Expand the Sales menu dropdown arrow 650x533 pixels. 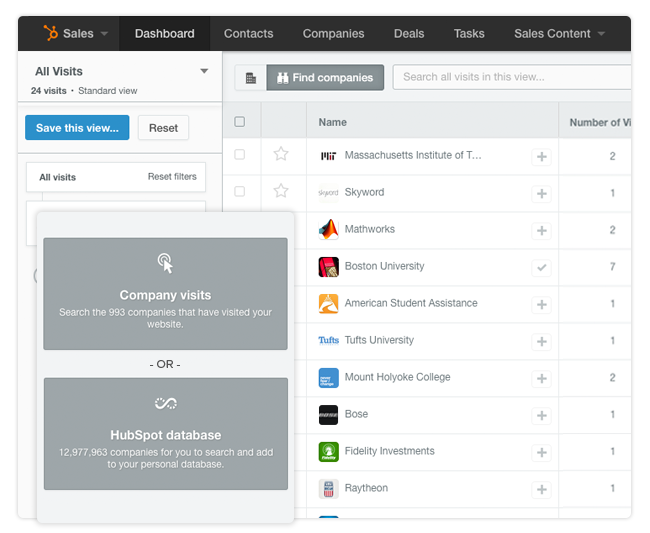pyautogui.click(x=104, y=34)
